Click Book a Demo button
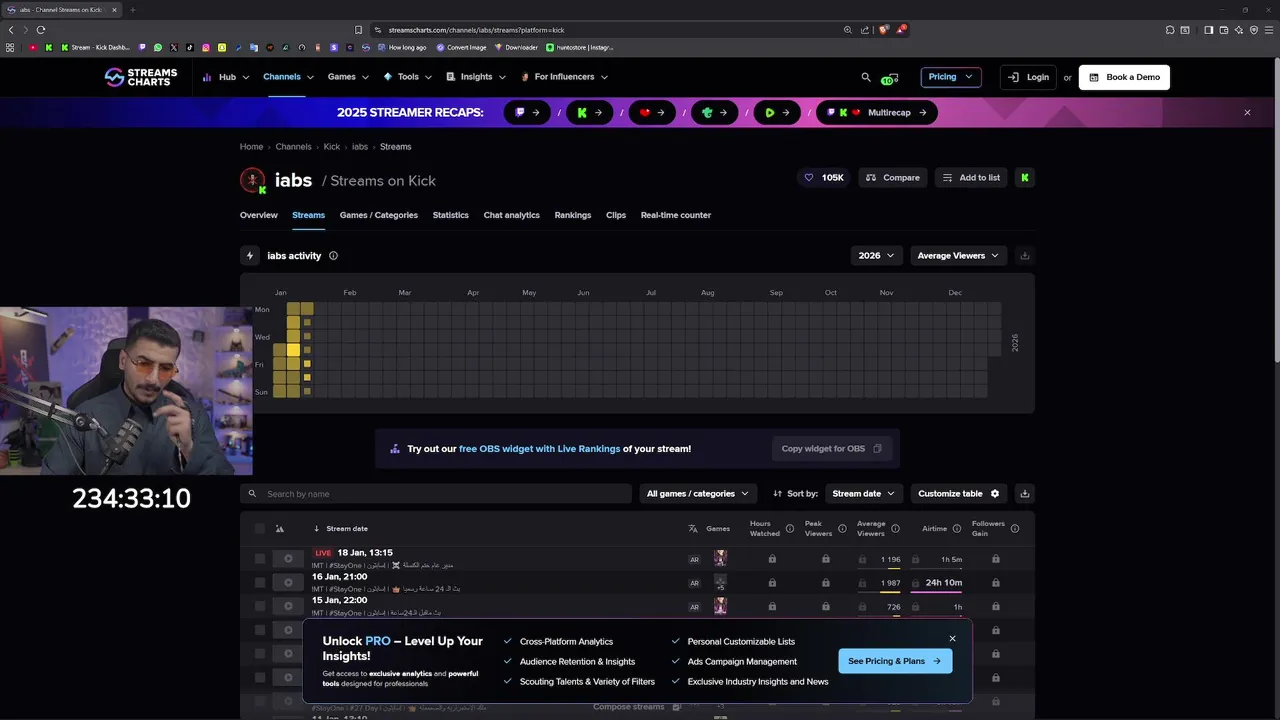Image resolution: width=1280 pixels, height=720 pixels. pos(1124,77)
